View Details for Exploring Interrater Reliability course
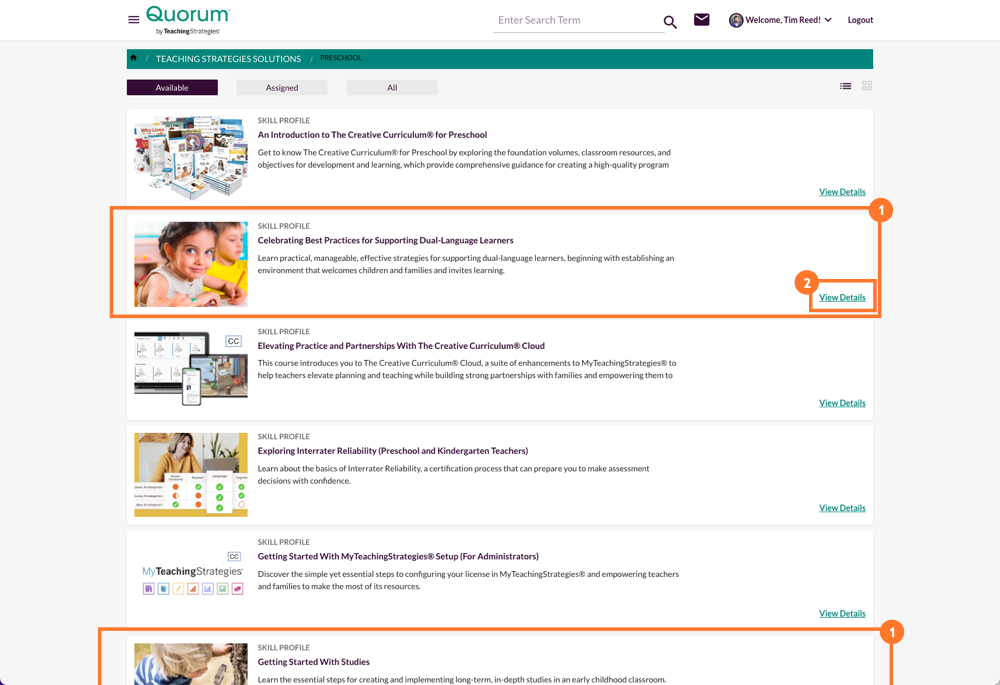 (x=842, y=507)
